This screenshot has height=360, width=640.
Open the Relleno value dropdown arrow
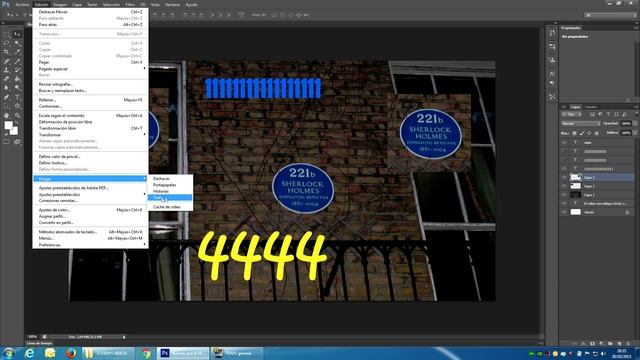coord(635,133)
